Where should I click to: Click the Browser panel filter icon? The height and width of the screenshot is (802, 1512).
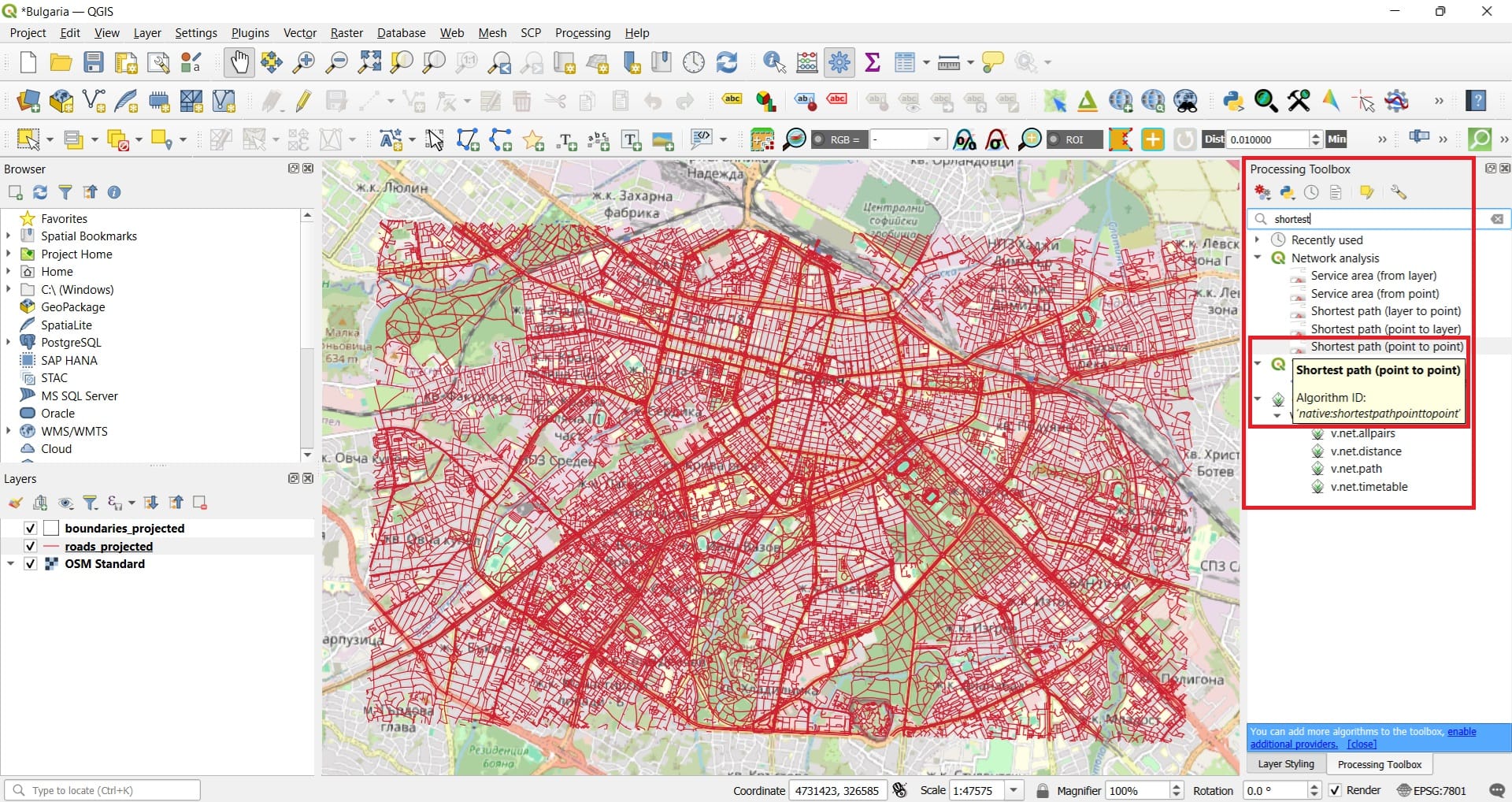[x=65, y=192]
